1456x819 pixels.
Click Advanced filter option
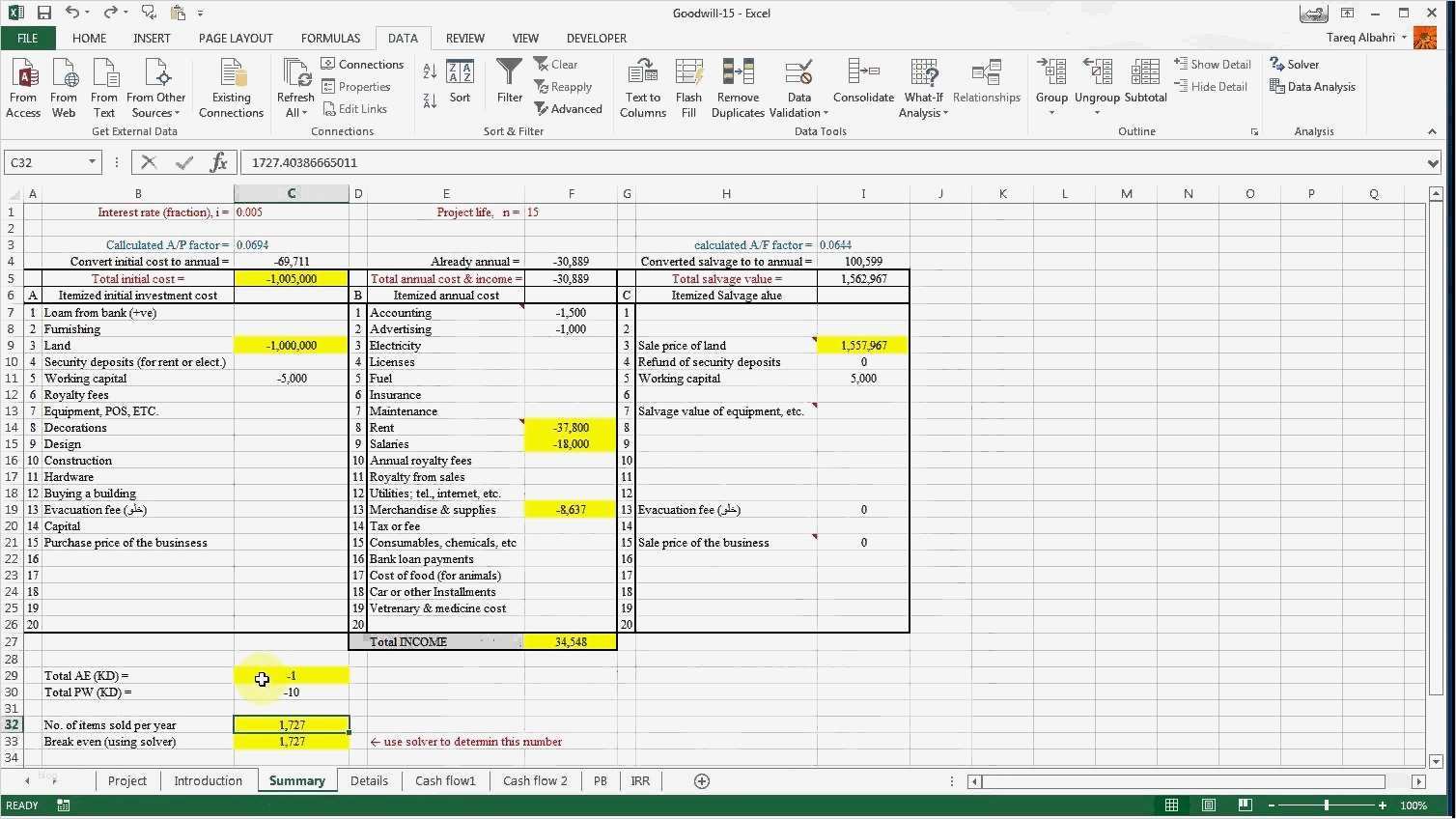(568, 109)
